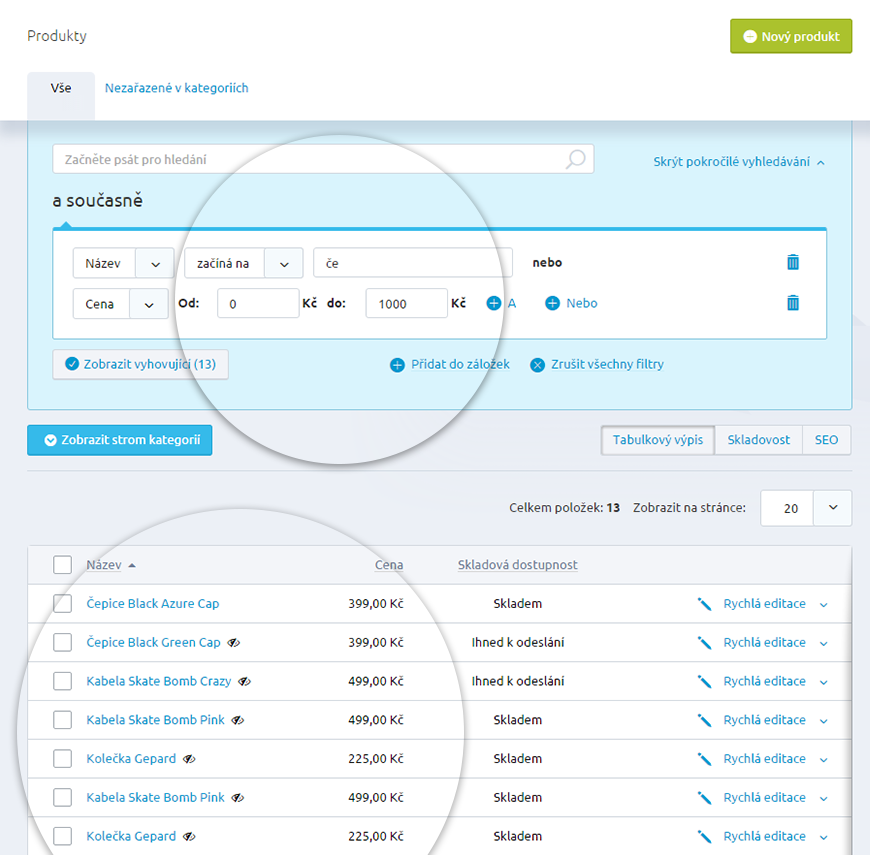Click the 'Od' price field showing 0
The image size is (870, 855).
pyautogui.click(x=258, y=303)
